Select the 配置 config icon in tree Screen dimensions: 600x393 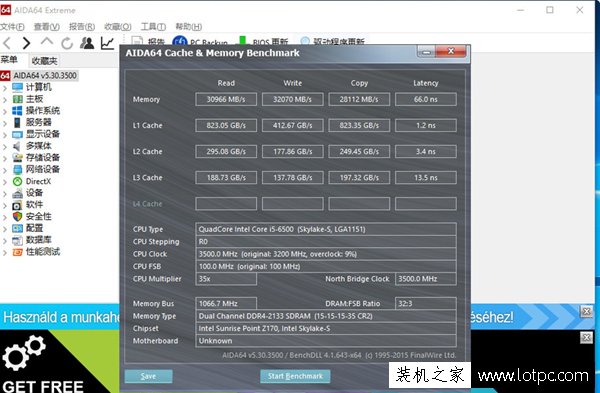(18, 228)
